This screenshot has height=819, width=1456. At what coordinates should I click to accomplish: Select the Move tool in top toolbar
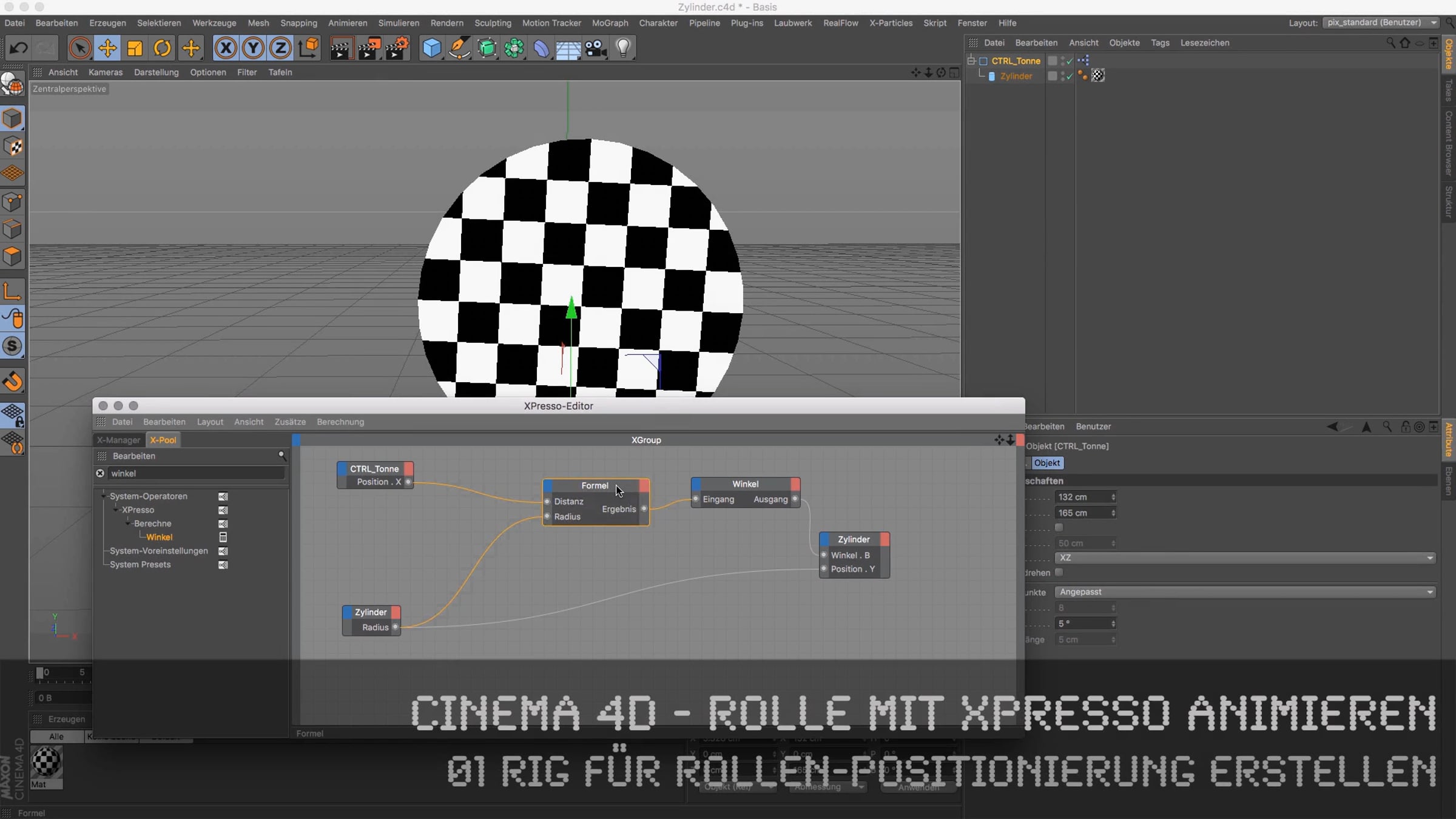(107, 48)
